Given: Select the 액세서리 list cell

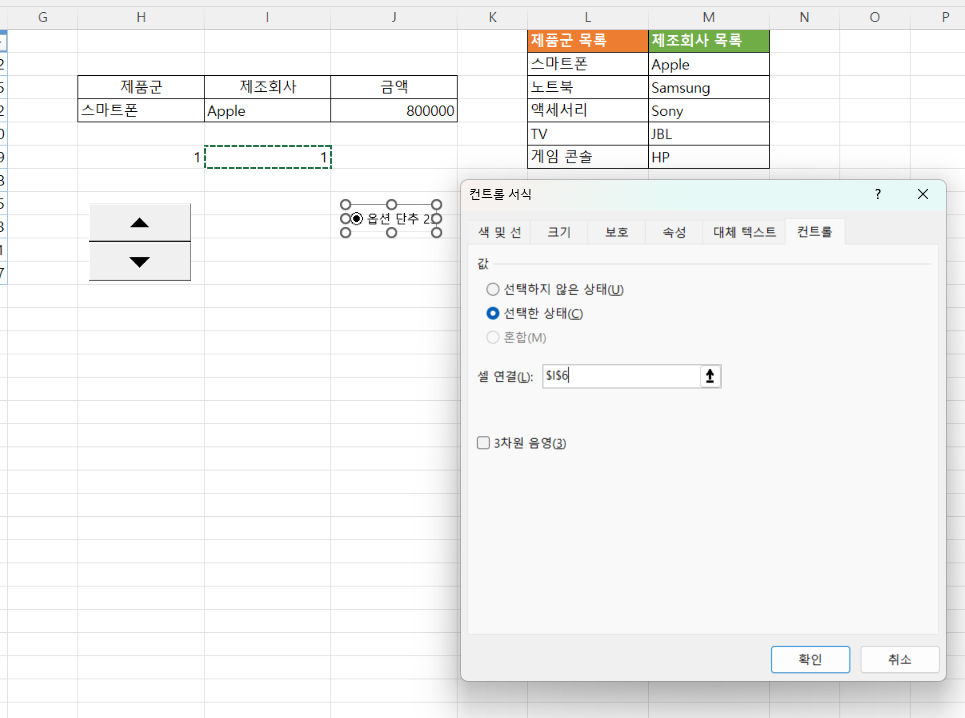Looking at the screenshot, I should (x=588, y=111).
